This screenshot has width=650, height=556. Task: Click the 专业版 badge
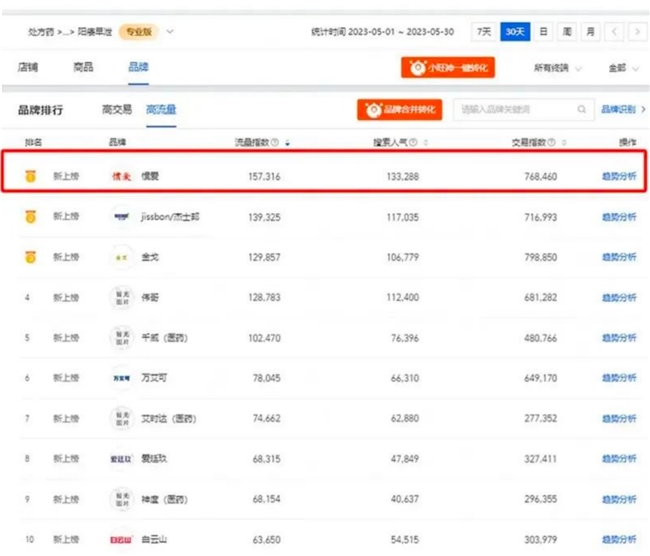tap(139, 32)
